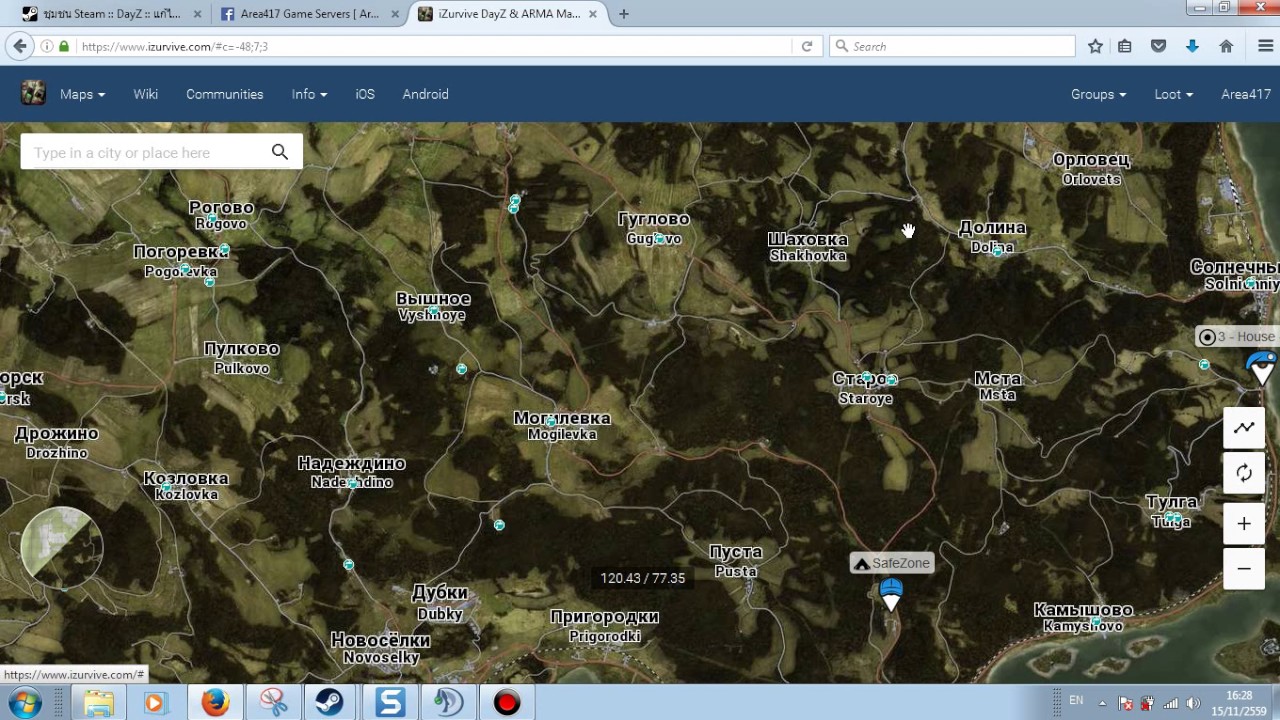1280x720 pixels.
Task: Click the 'Staroye' town label
Action: click(x=866, y=399)
